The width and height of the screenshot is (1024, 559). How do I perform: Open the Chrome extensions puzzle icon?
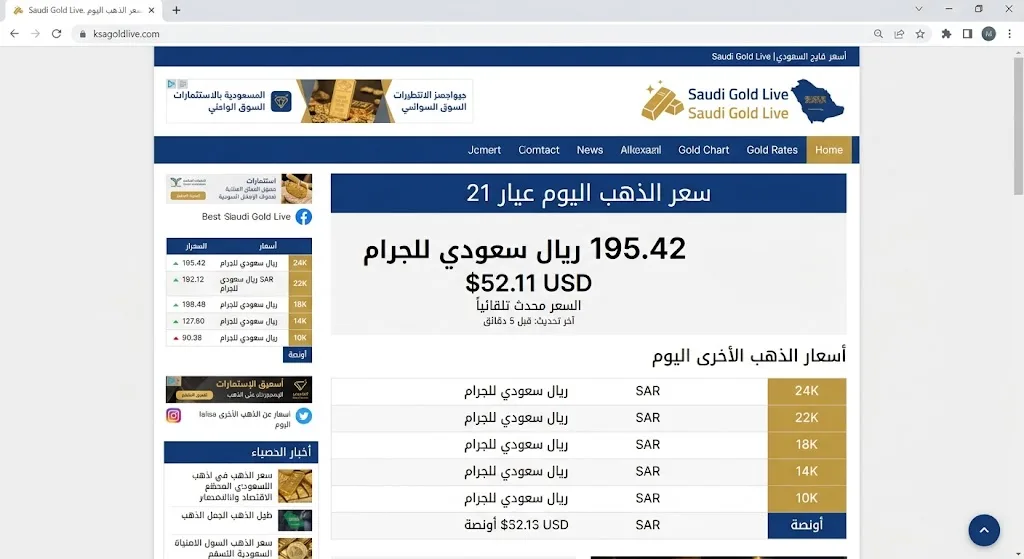point(946,34)
